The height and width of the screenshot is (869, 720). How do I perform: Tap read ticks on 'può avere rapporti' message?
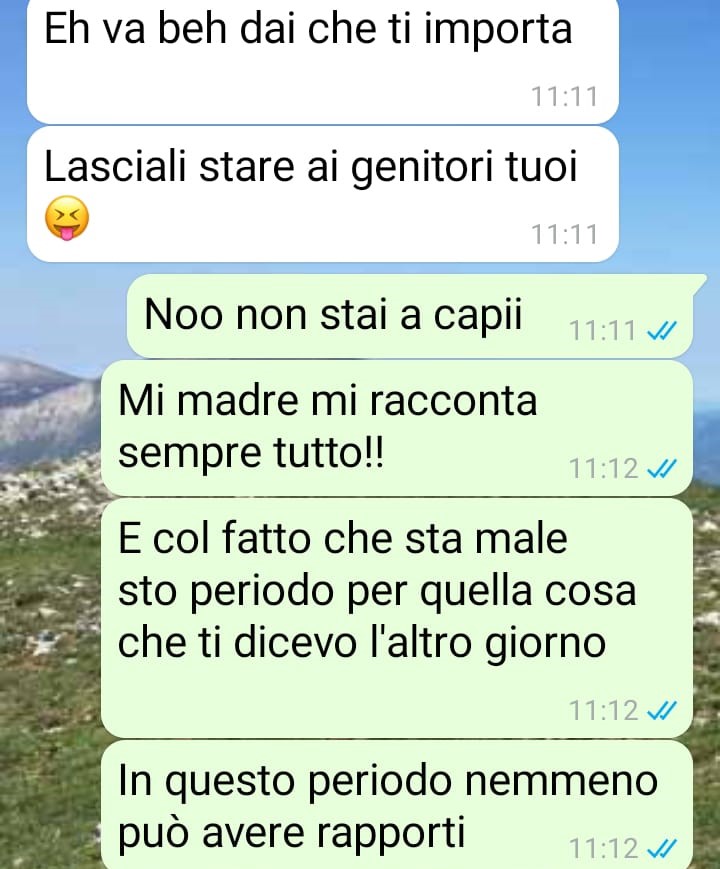coord(662,848)
